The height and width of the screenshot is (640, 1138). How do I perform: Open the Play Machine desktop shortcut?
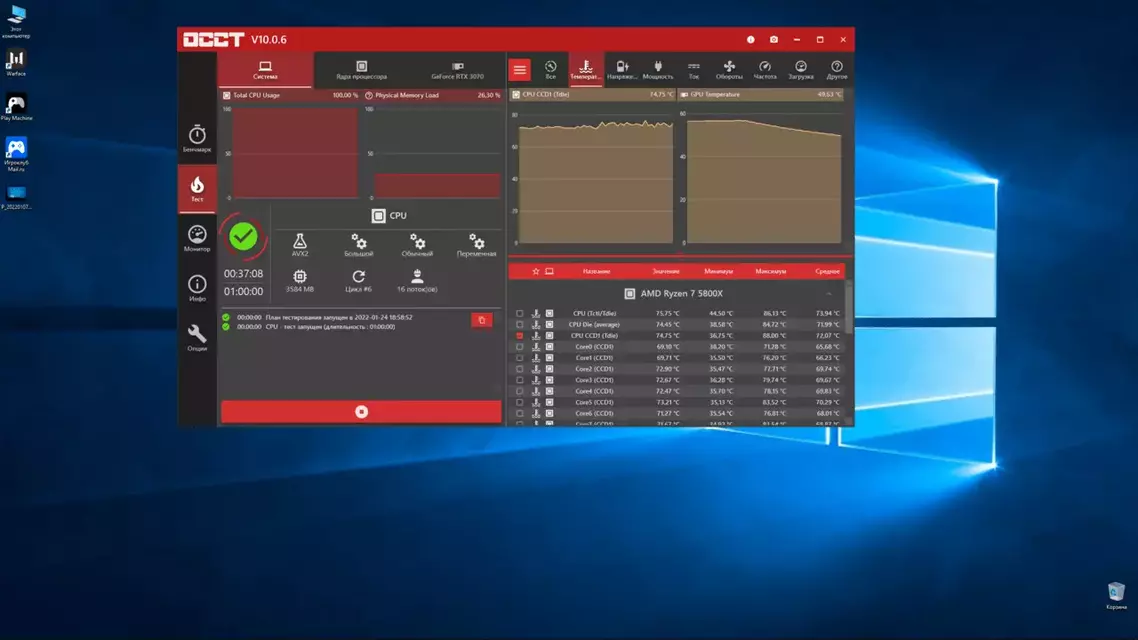(x=16, y=107)
